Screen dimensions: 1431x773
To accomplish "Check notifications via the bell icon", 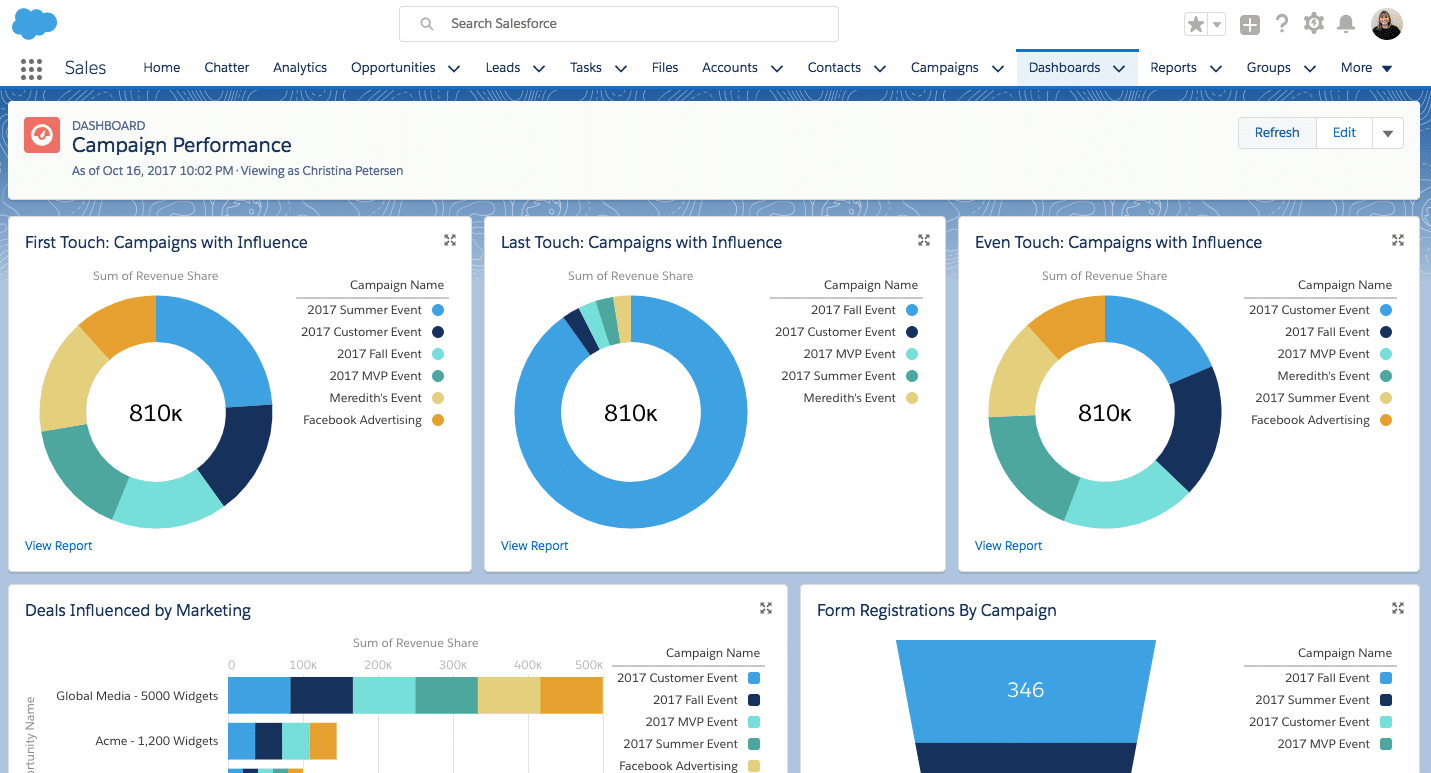I will [x=1345, y=23].
